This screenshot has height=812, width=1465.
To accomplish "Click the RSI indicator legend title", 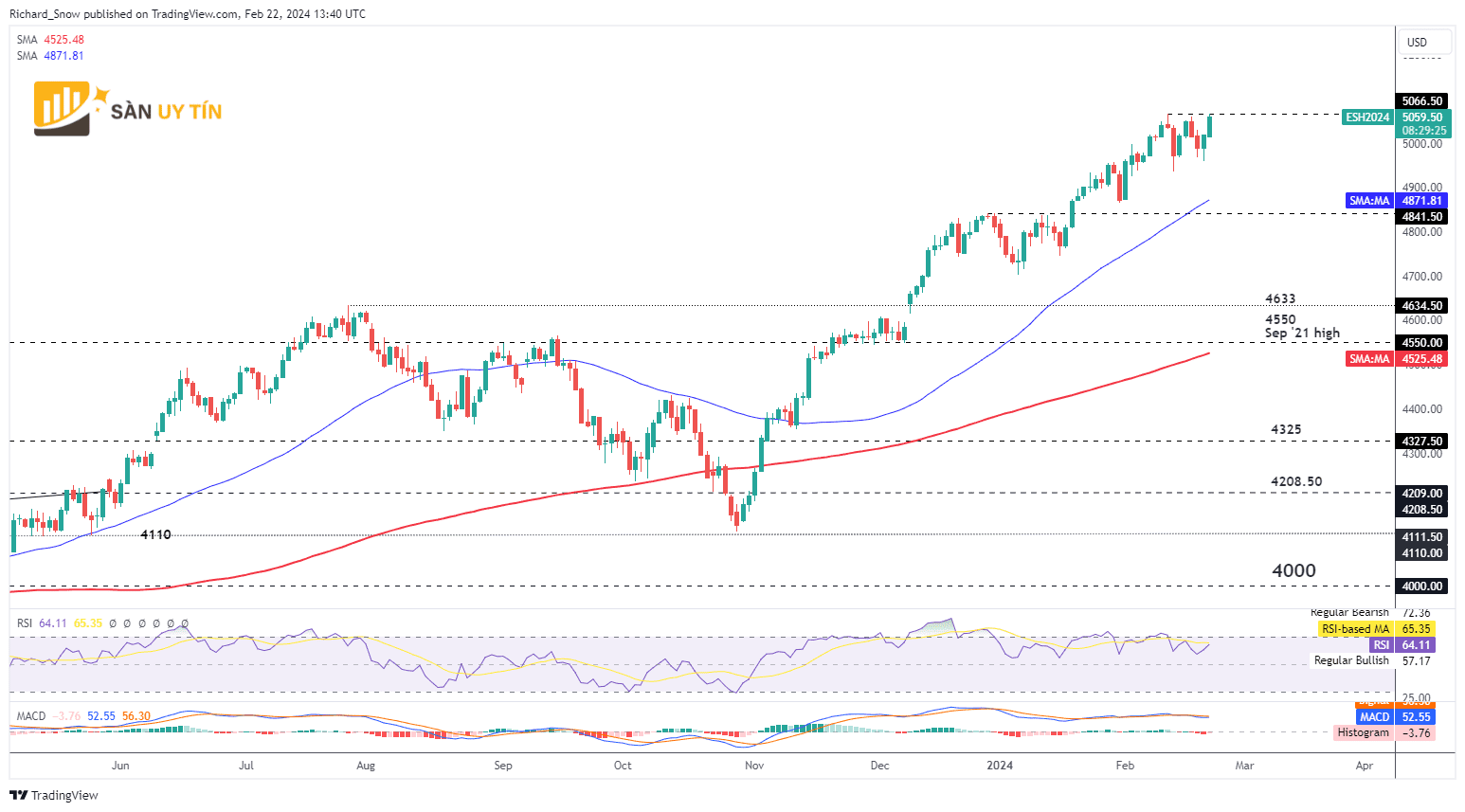I will click(25, 623).
